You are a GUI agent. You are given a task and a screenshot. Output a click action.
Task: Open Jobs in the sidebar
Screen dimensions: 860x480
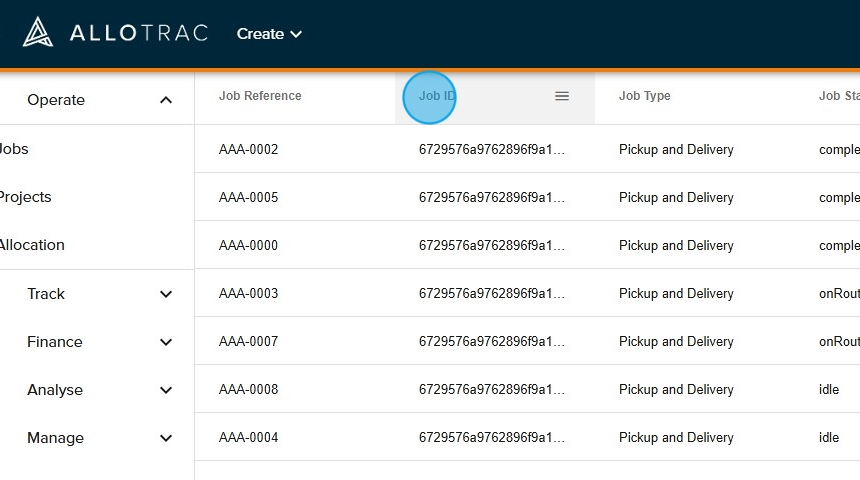coord(14,149)
